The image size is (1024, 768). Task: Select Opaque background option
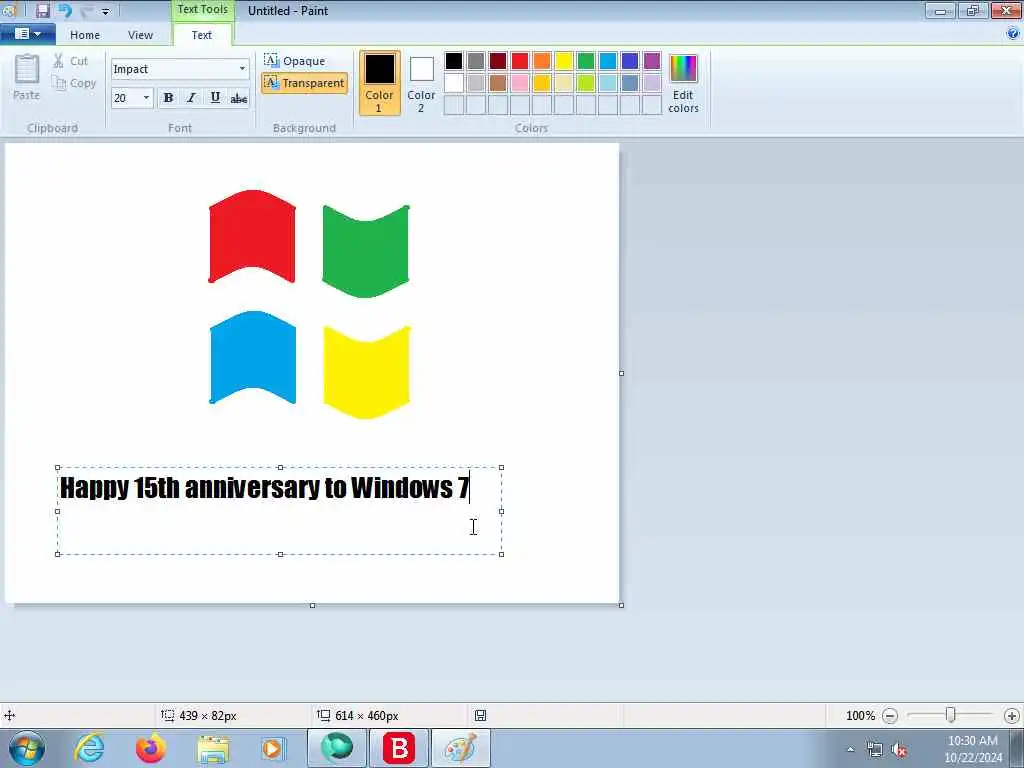(x=295, y=61)
